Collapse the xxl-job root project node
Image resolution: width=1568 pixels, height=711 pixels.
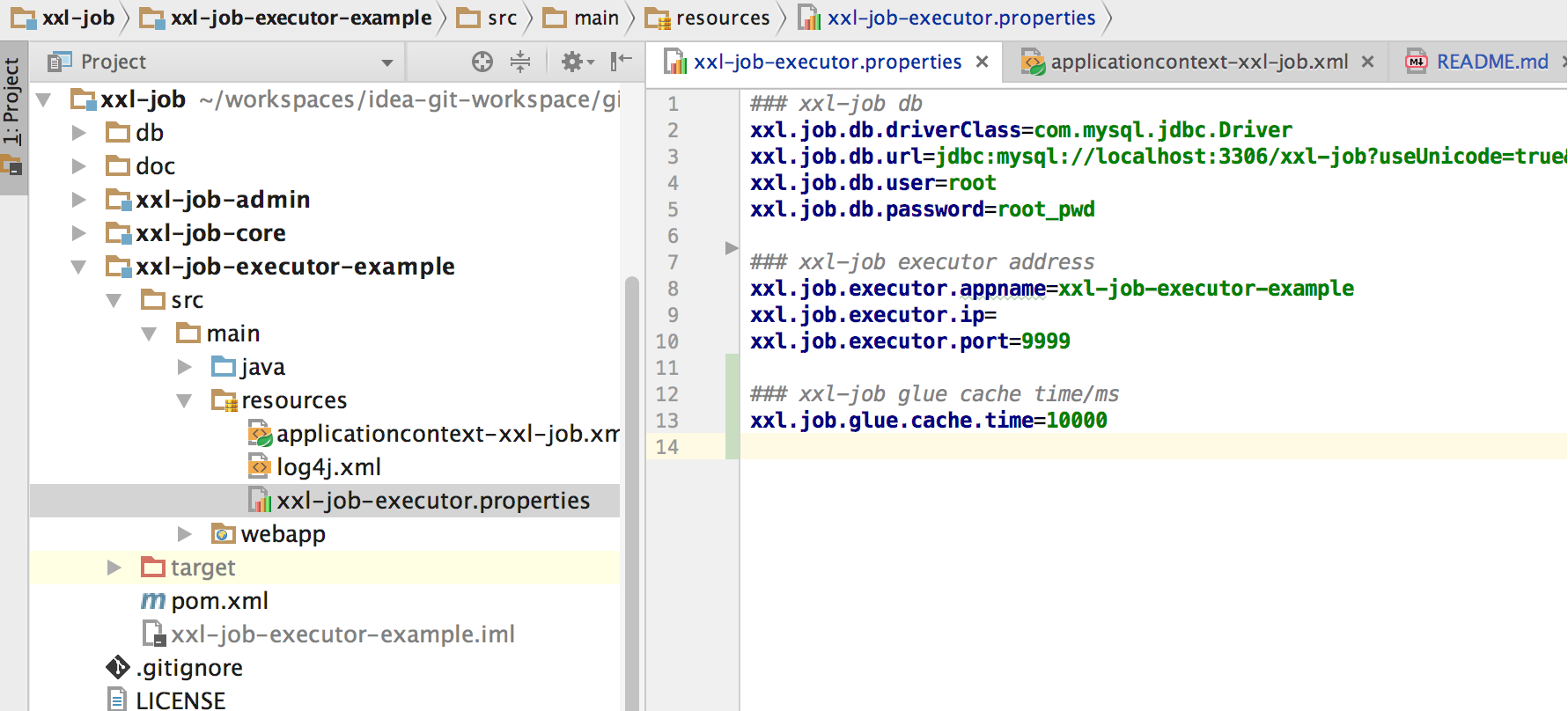tap(43, 100)
